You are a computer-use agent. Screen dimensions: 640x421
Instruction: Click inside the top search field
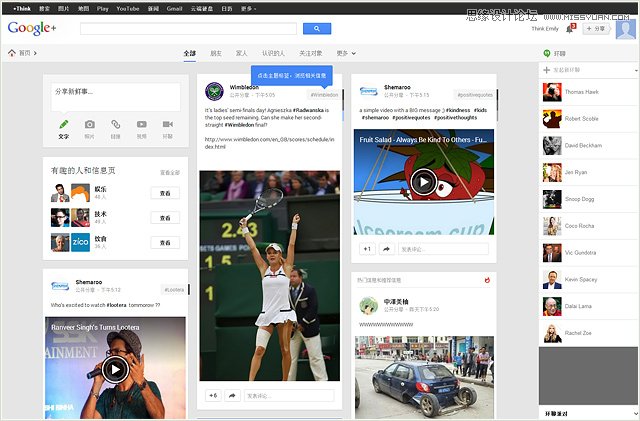[188, 29]
